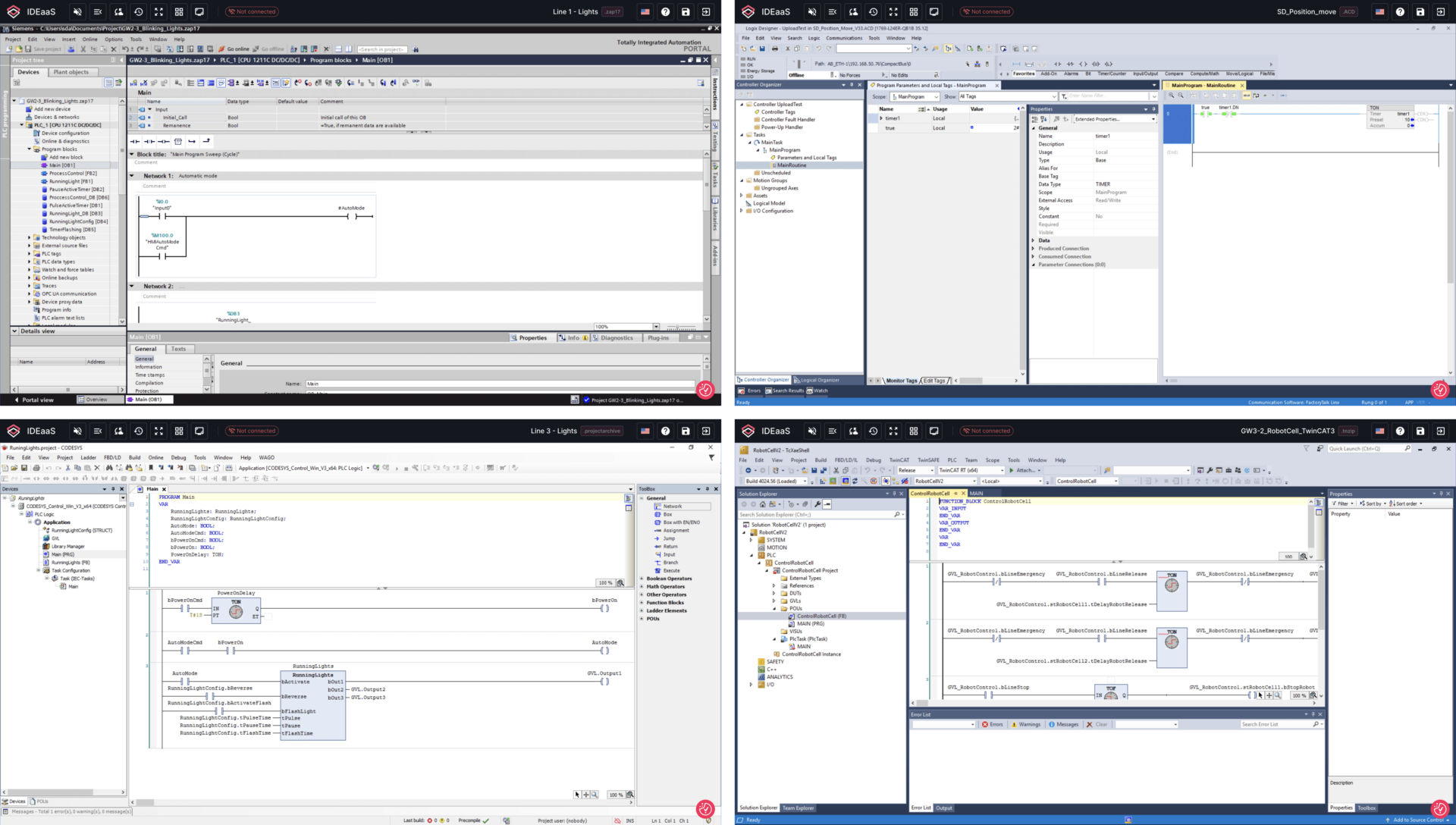
Task: Toggle the Warnings filter in TwinCAT Error List
Action: coord(1029,724)
